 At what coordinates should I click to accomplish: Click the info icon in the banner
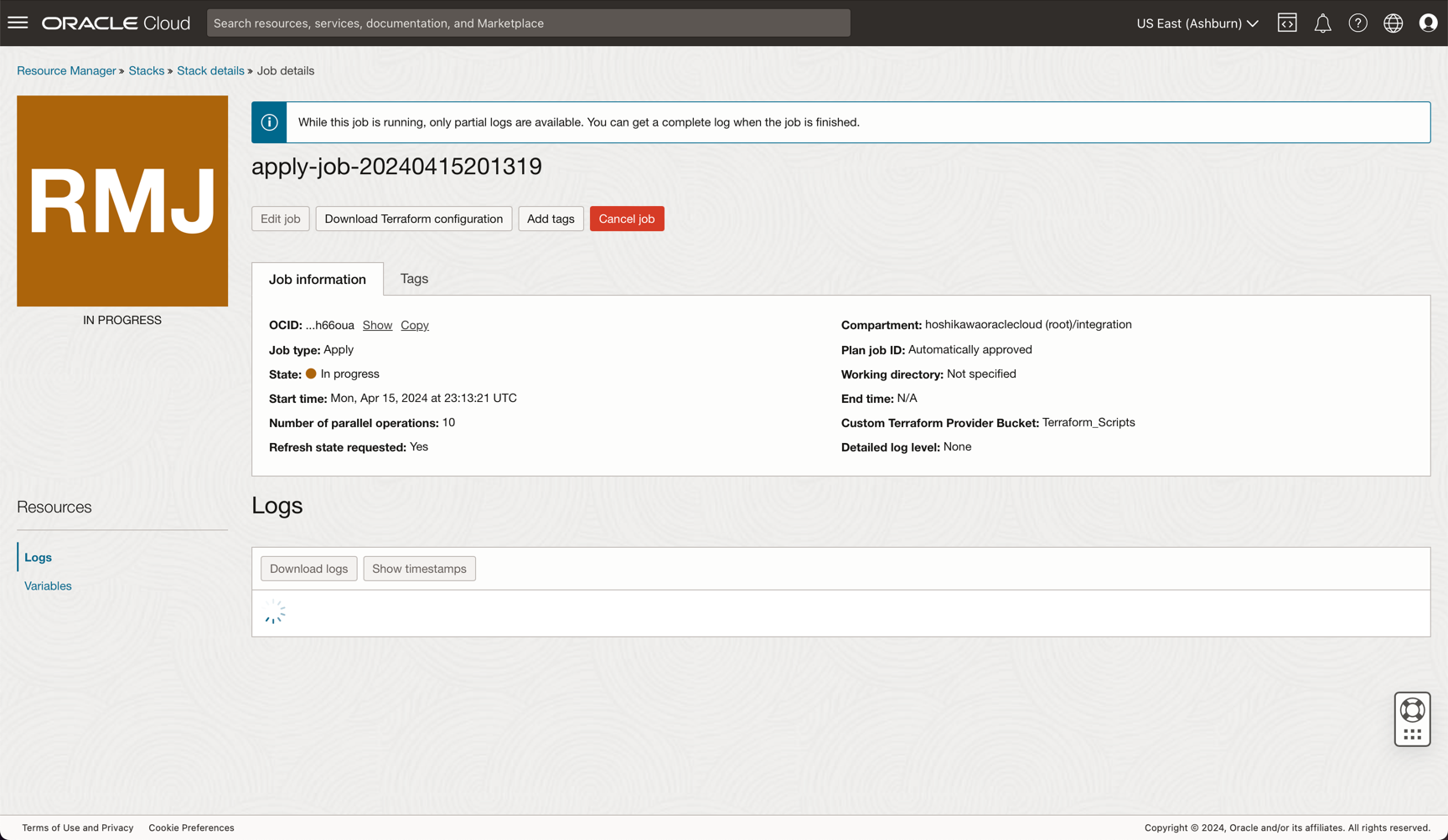click(x=269, y=122)
